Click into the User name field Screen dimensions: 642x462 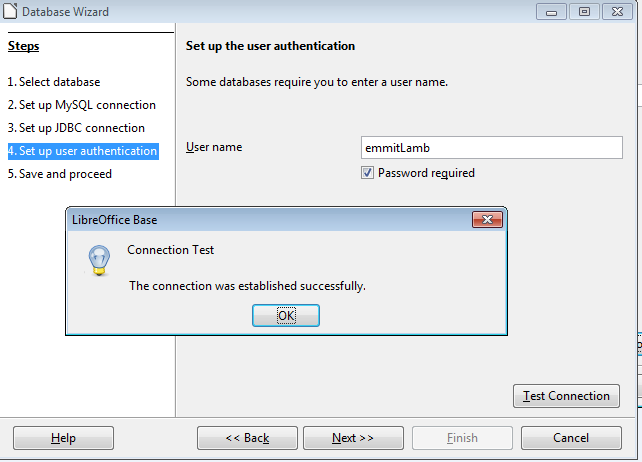[492, 148]
